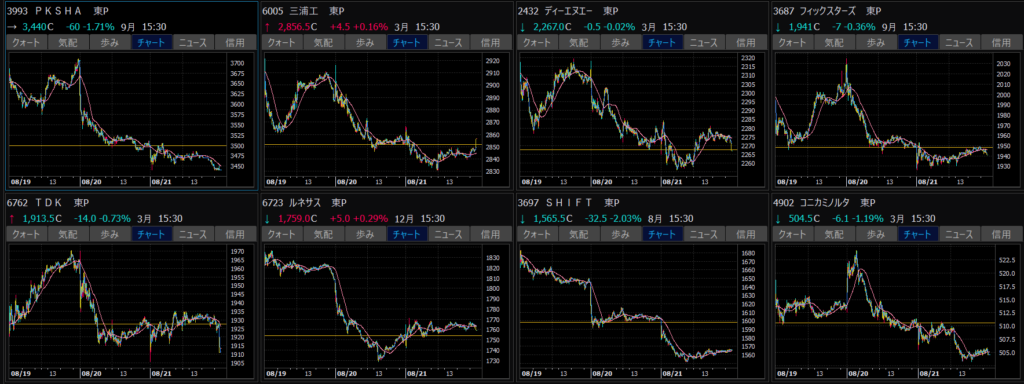Click the right arrow beside PKSHA price

[11, 27]
